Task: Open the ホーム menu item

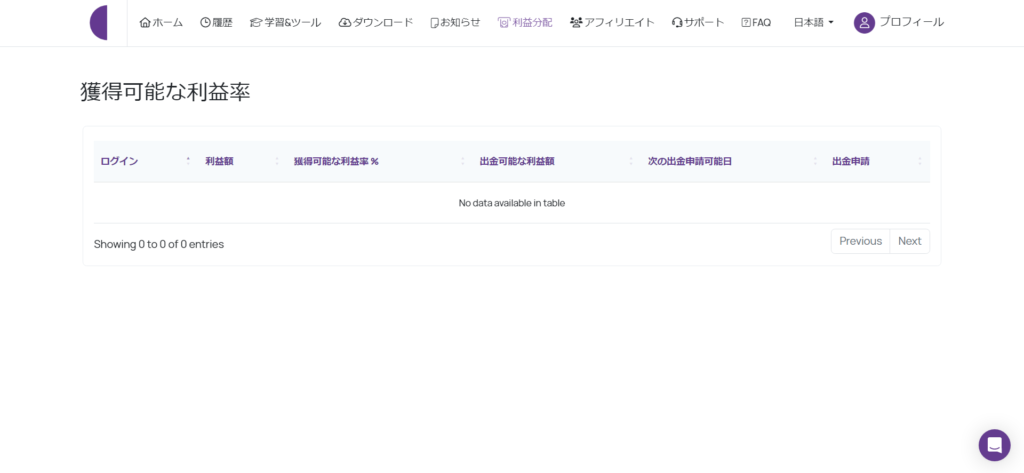Action: [x=161, y=22]
